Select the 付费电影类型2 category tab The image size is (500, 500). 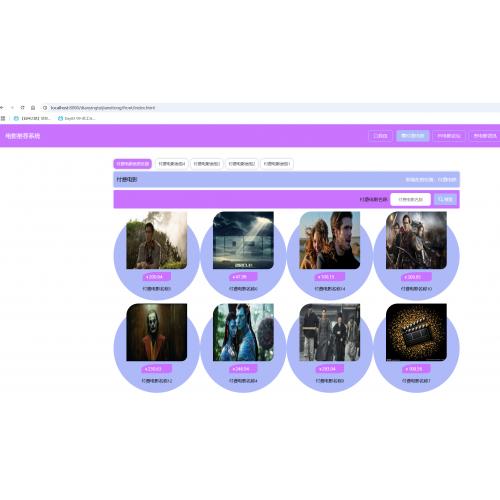point(242,164)
